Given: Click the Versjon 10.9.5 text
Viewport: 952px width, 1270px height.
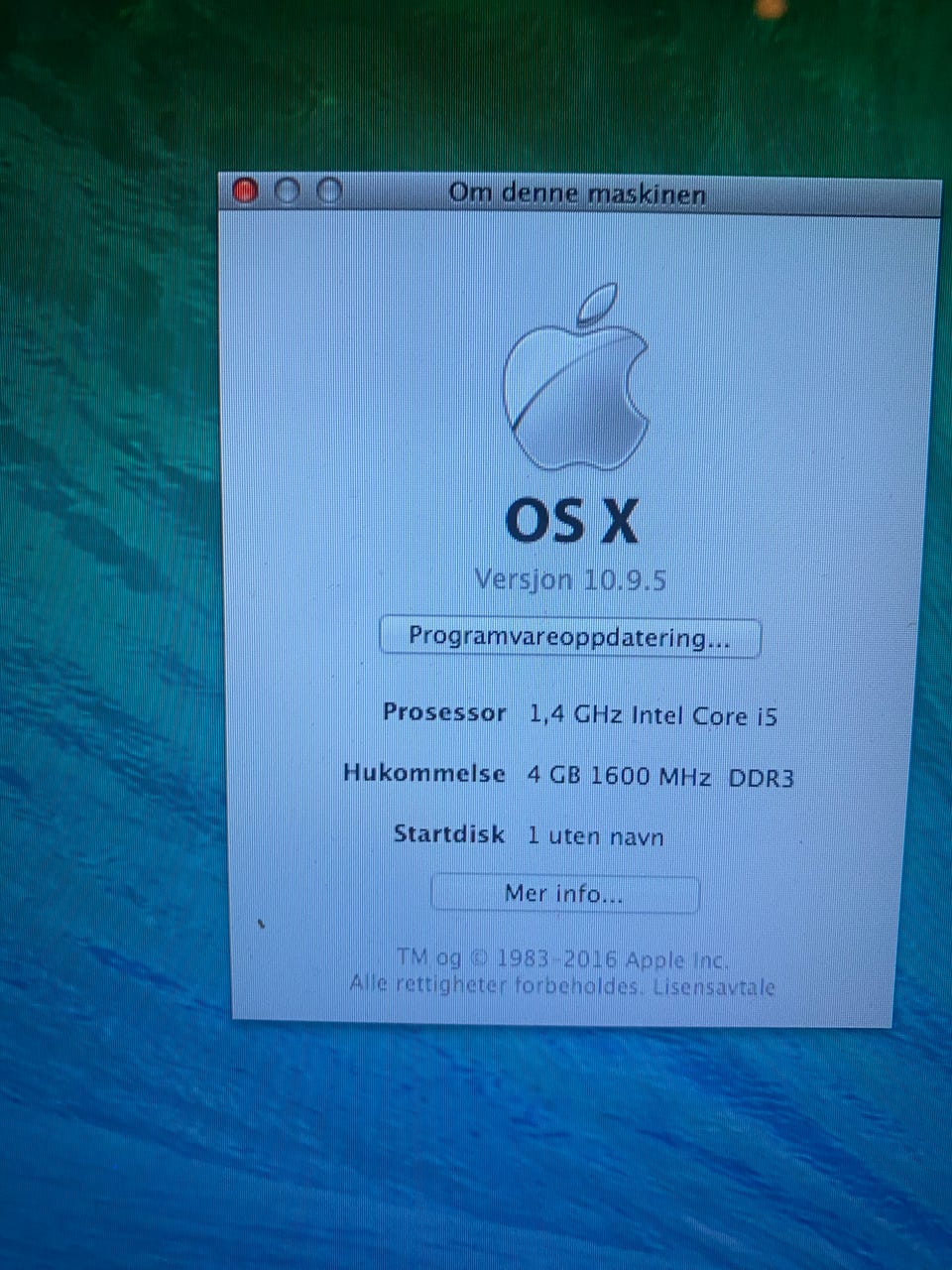Looking at the screenshot, I should [569, 579].
